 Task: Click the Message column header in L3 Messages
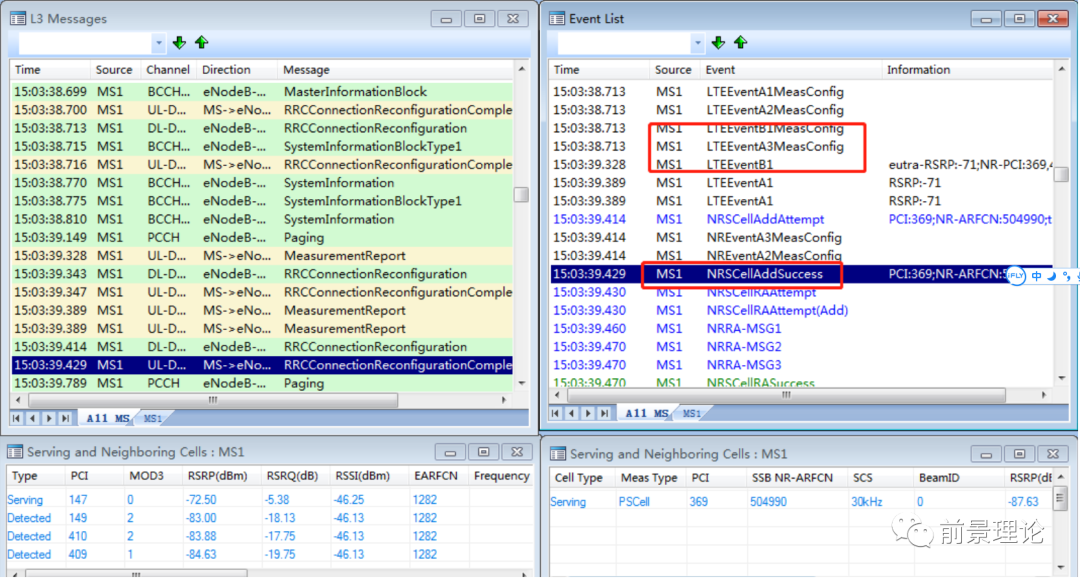(x=395, y=70)
